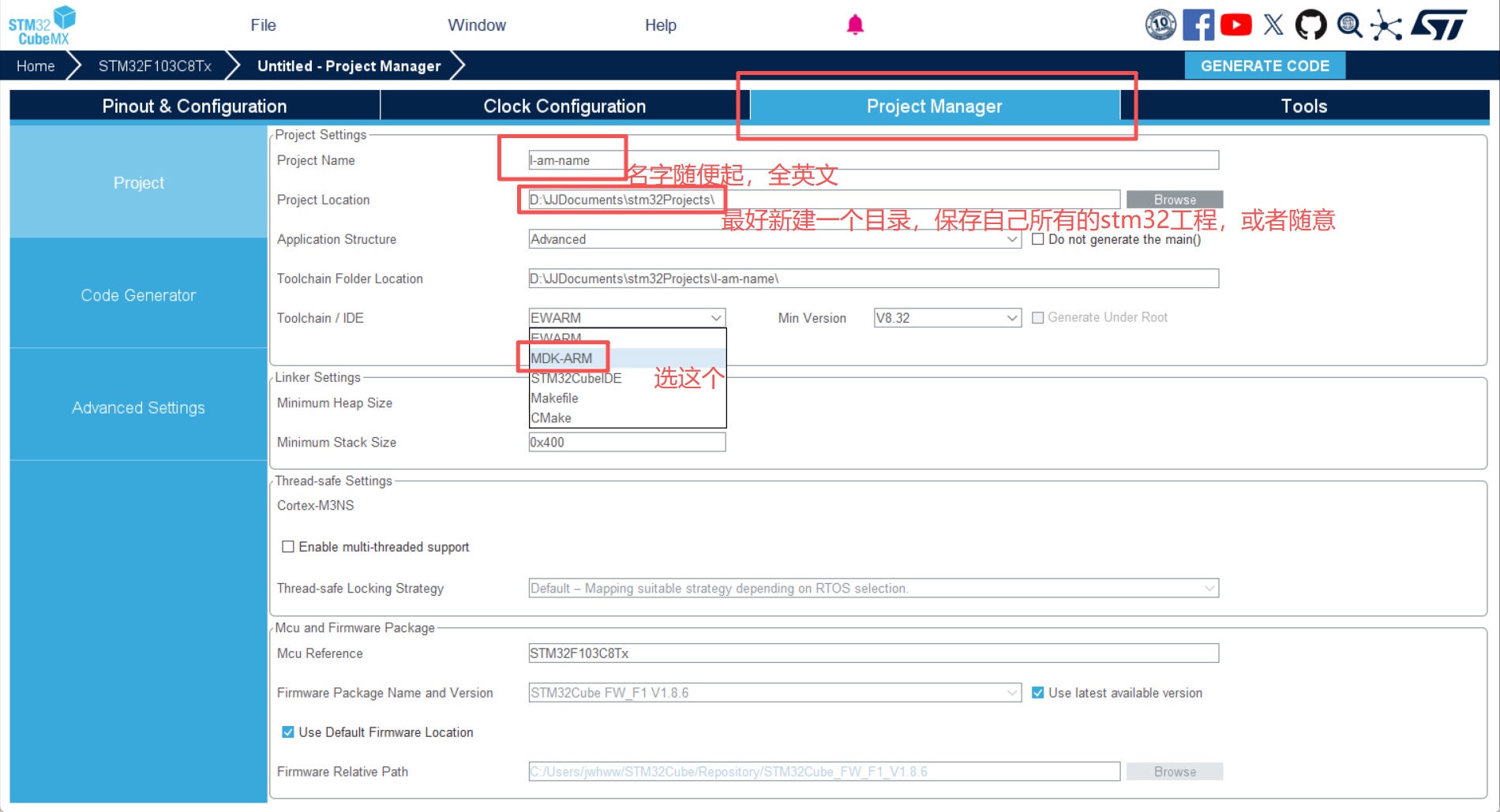Switch to Clock Configuration tab
Image resolution: width=1500 pixels, height=812 pixels.
(x=564, y=107)
